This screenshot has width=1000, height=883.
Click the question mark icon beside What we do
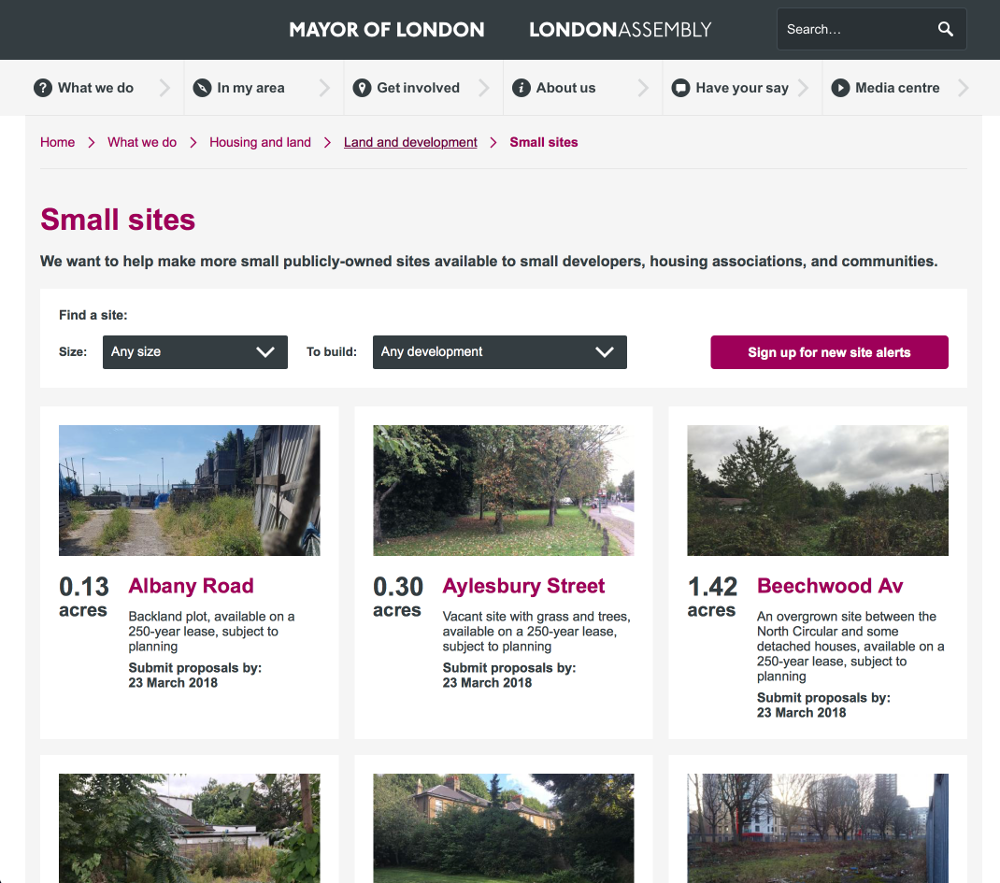[x=43, y=88]
